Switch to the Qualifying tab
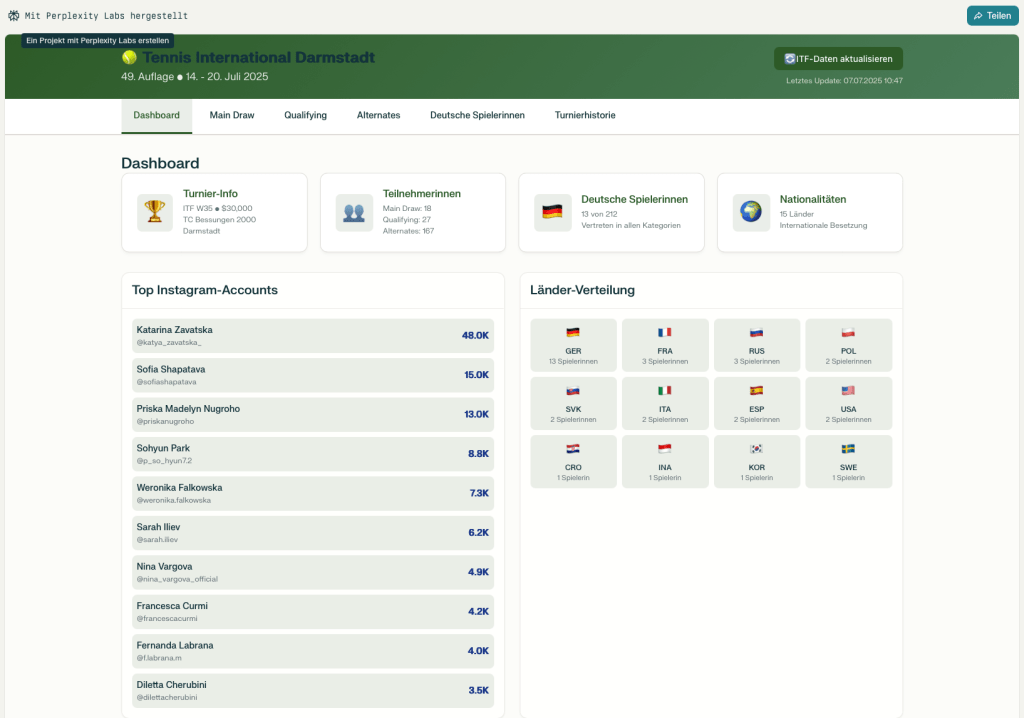1024x718 pixels. coord(305,116)
